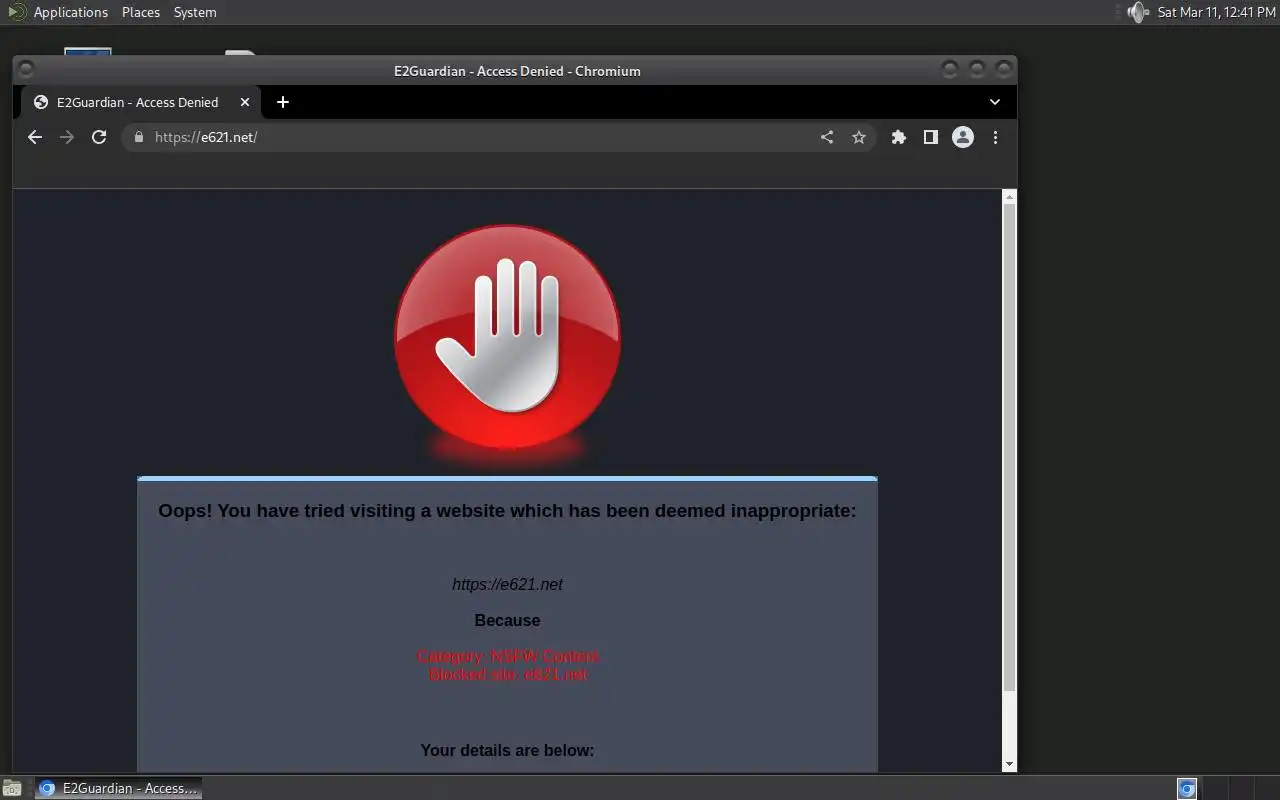This screenshot has height=800, width=1280.
Task: Open the Applications menu
Action: 71,12
